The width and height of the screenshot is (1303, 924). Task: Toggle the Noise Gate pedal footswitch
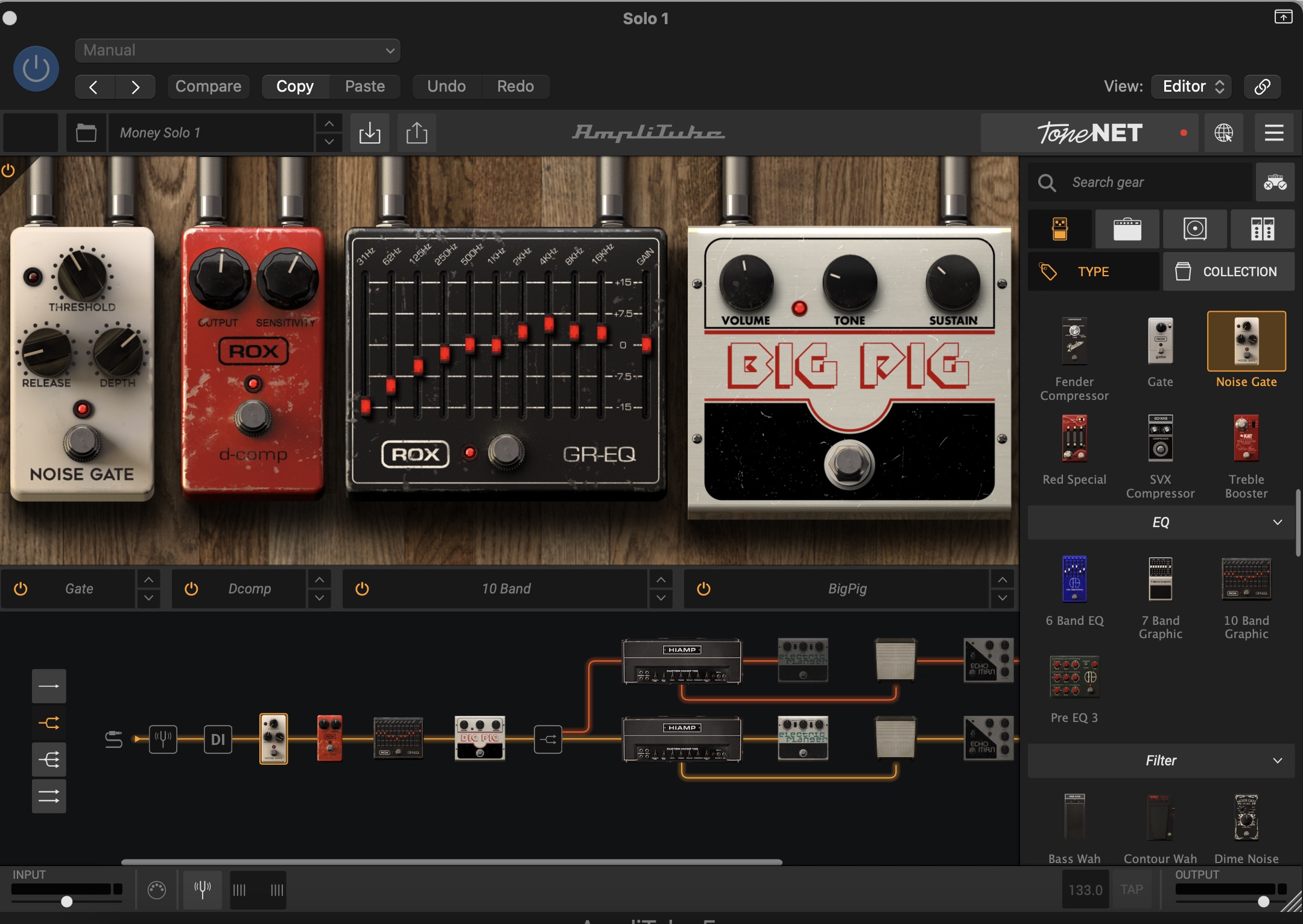[83, 443]
